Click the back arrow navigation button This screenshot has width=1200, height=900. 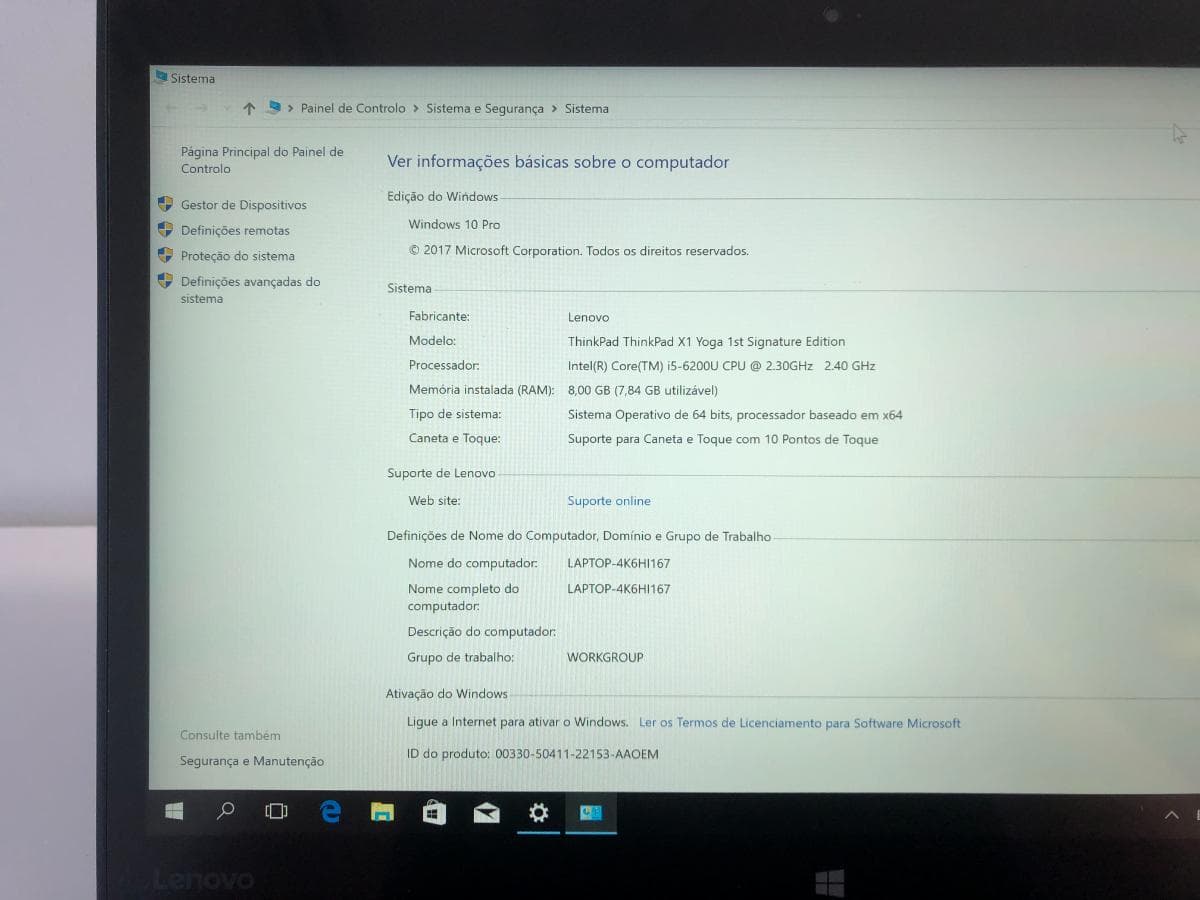click(x=172, y=108)
